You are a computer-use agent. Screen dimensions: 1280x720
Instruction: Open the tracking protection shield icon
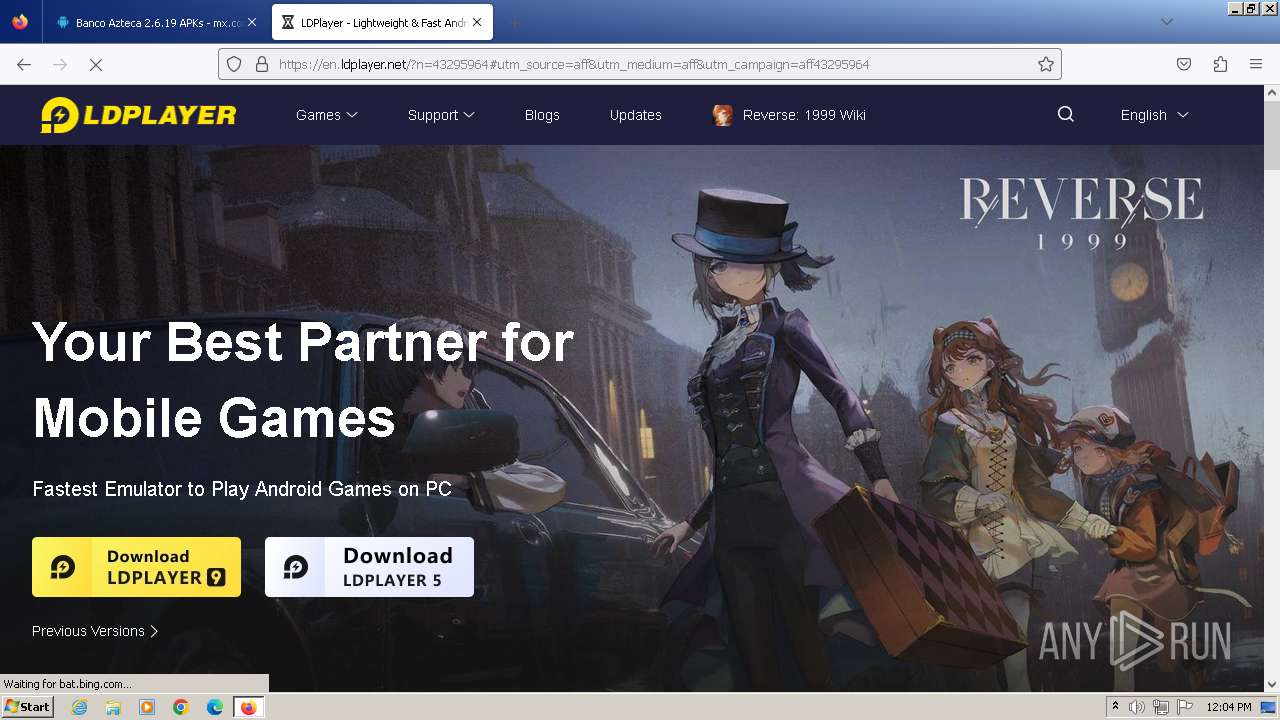pyautogui.click(x=234, y=64)
